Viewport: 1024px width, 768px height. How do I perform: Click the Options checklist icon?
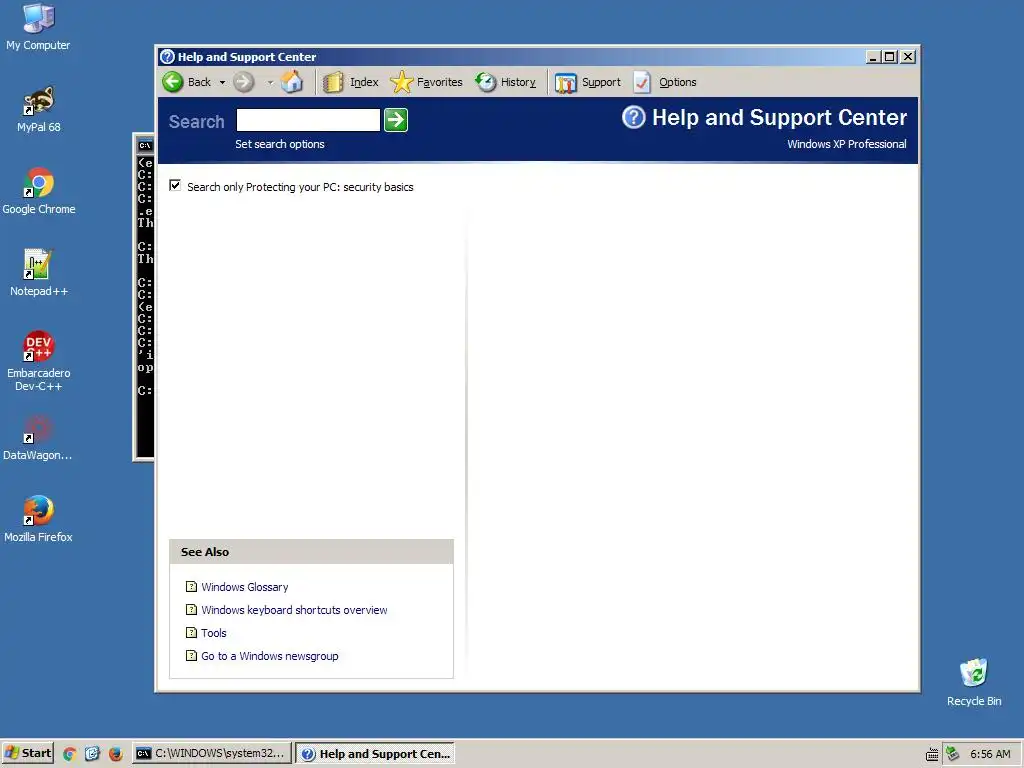(x=643, y=82)
